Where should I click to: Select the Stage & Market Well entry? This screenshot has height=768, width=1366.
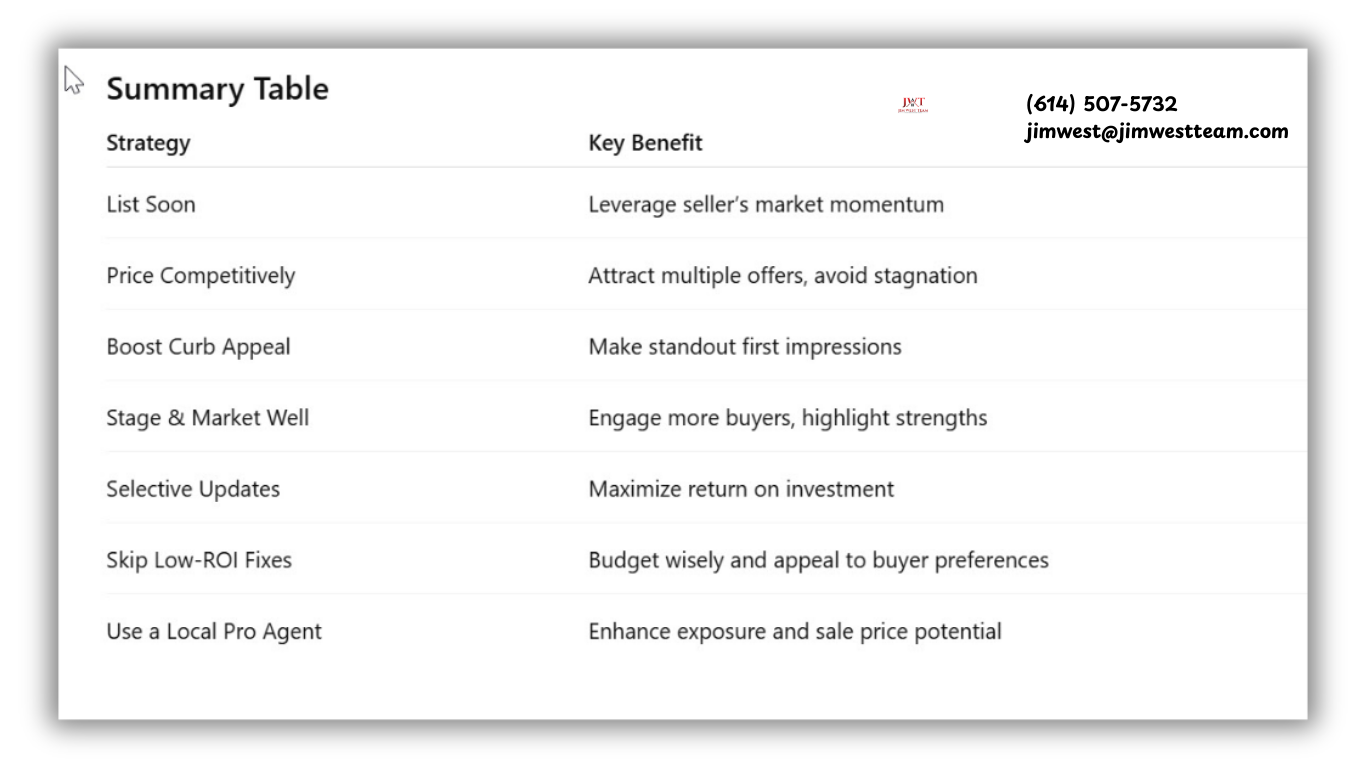(208, 418)
